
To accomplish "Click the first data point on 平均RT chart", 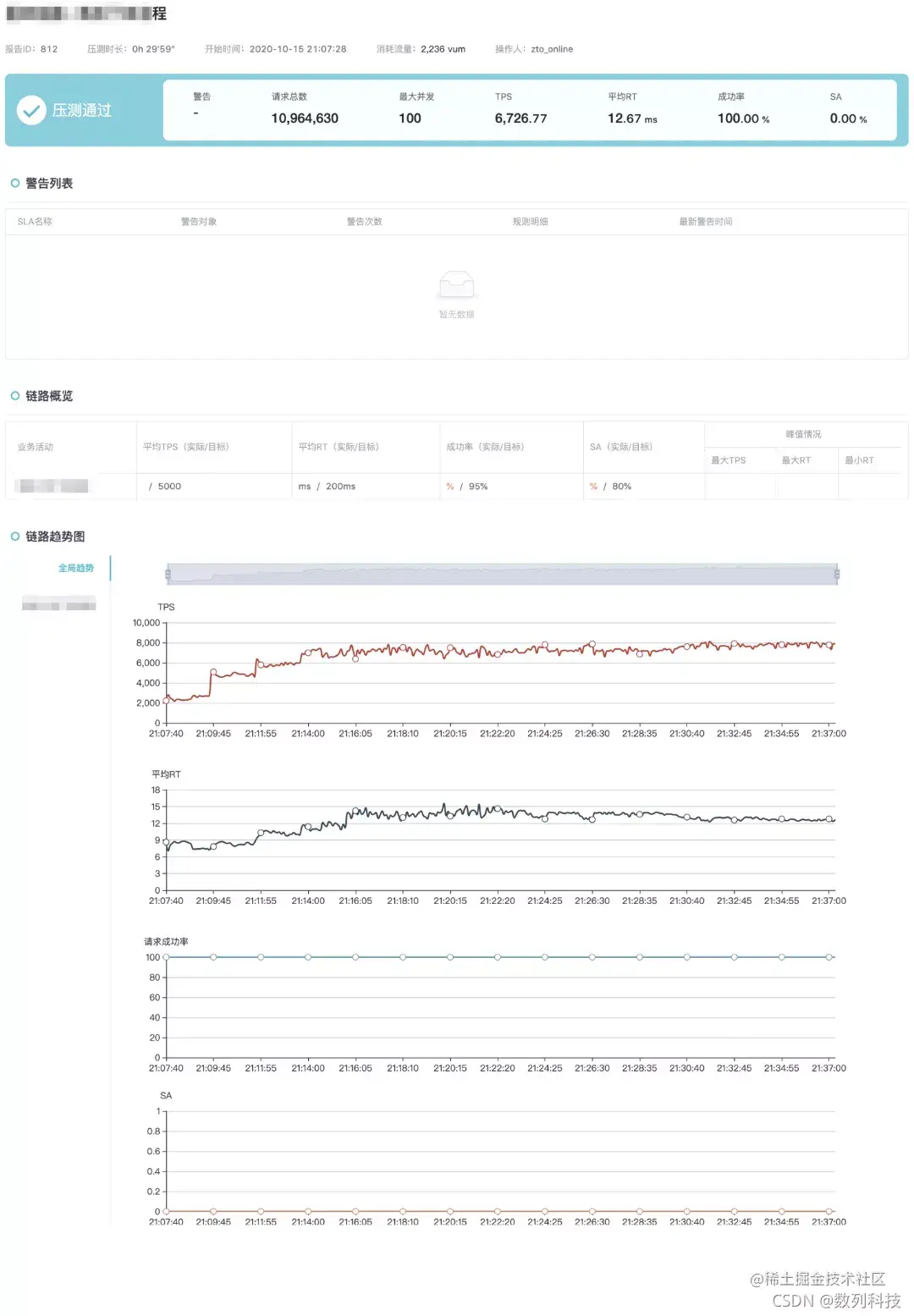I will 166,842.
